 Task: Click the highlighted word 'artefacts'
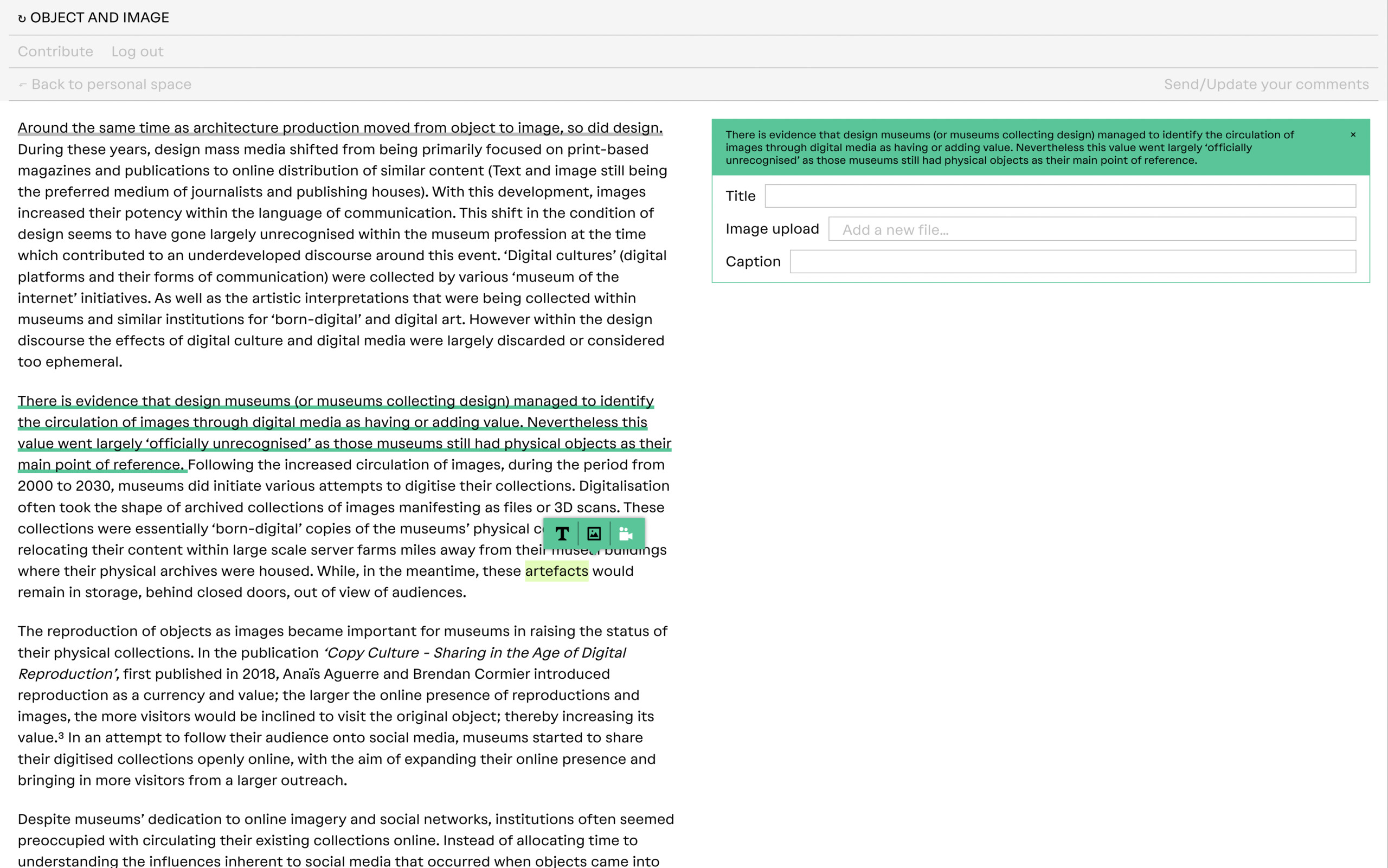(556, 571)
